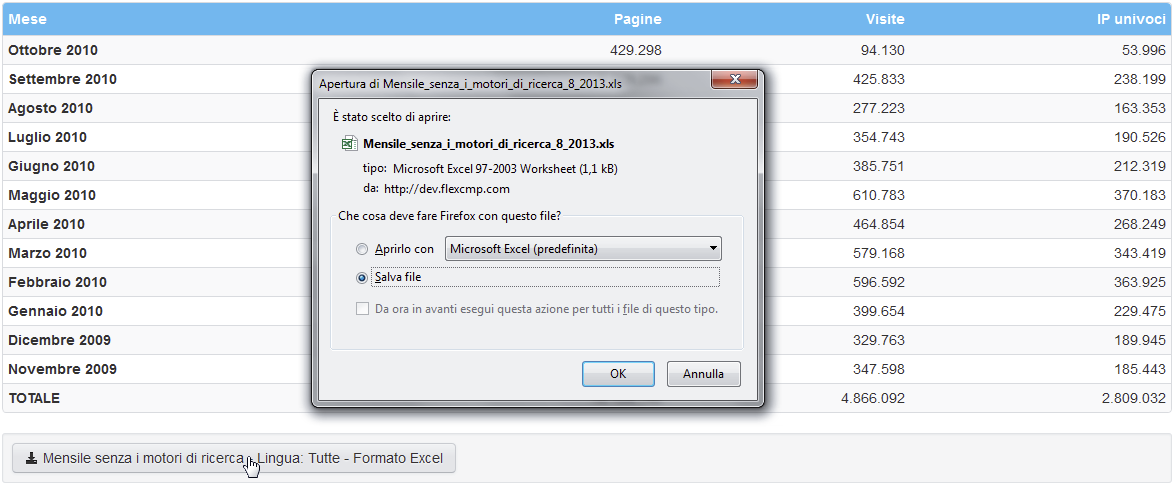Screen dimensions: 1175x489
Task: Click Visite value 329.763 for Dicembre
Action: [879, 340]
